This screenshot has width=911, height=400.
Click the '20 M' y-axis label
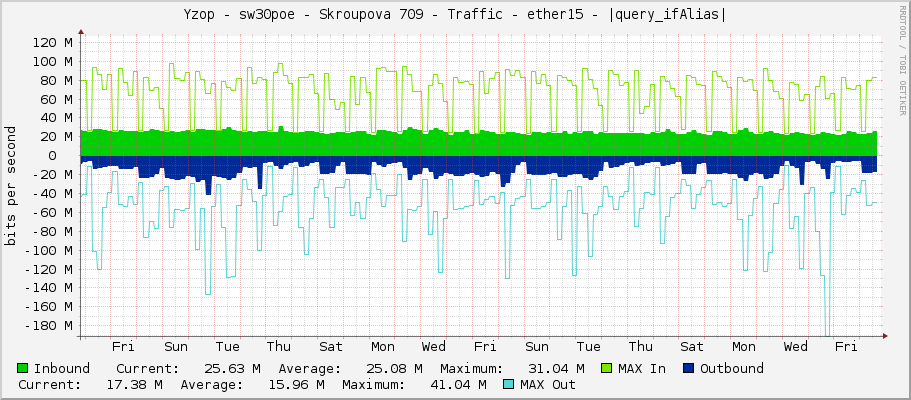(x=57, y=137)
